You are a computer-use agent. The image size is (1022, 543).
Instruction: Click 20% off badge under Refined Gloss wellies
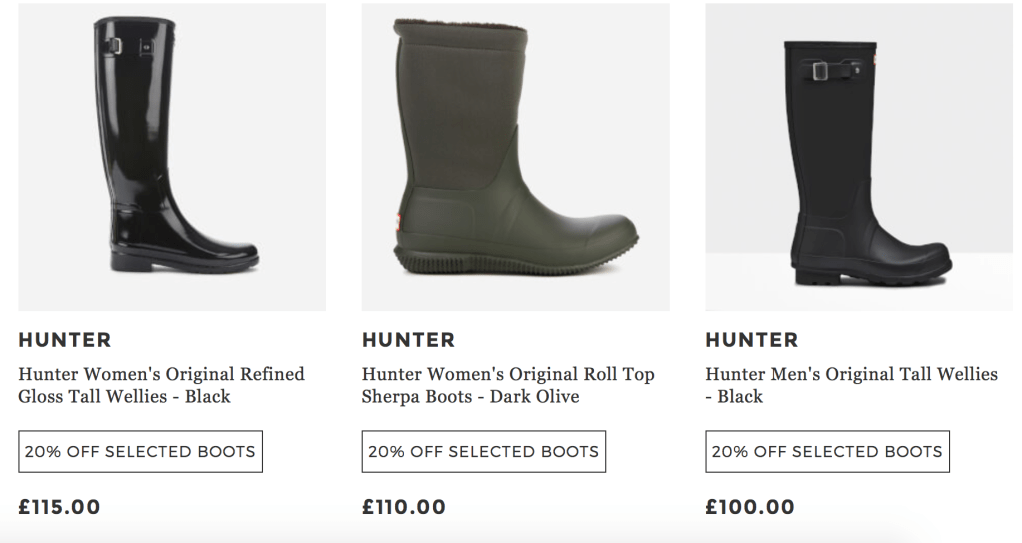tap(140, 452)
